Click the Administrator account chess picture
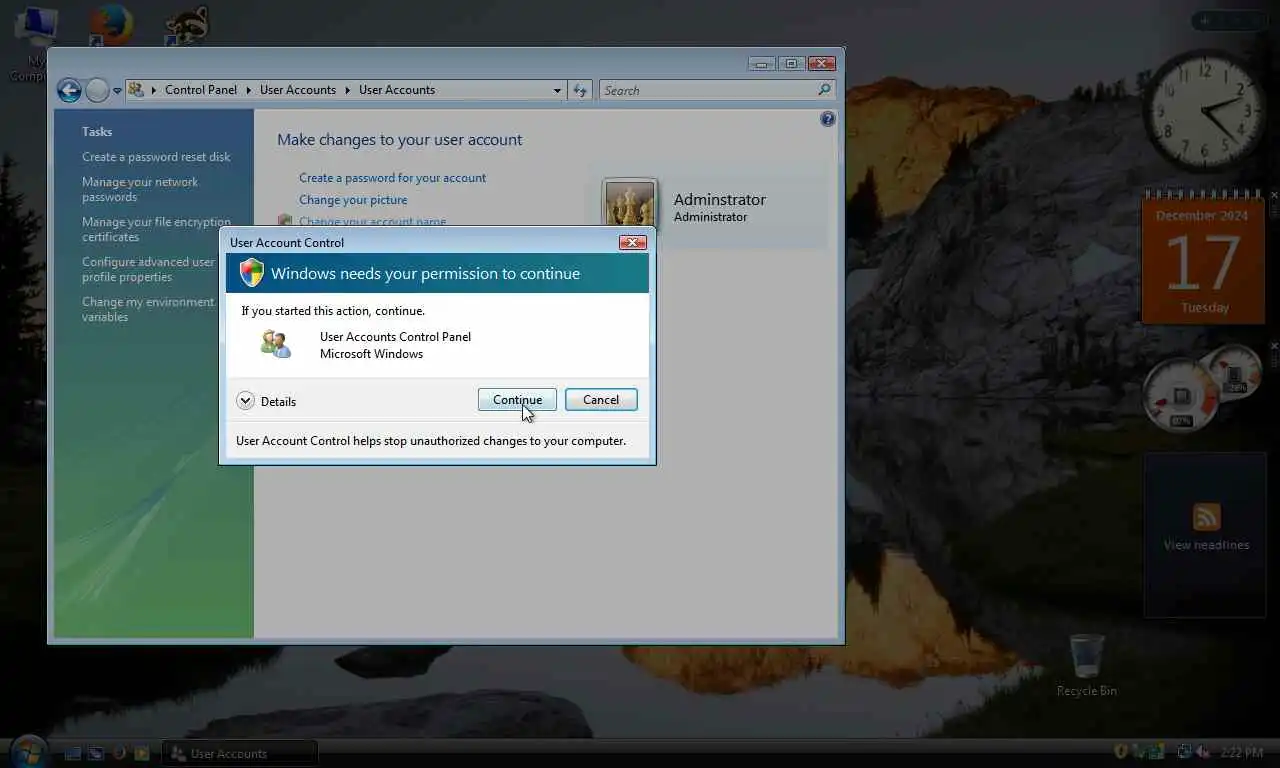Viewport: 1280px width, 768px height. pyautogui.click(x=630, y=204)
